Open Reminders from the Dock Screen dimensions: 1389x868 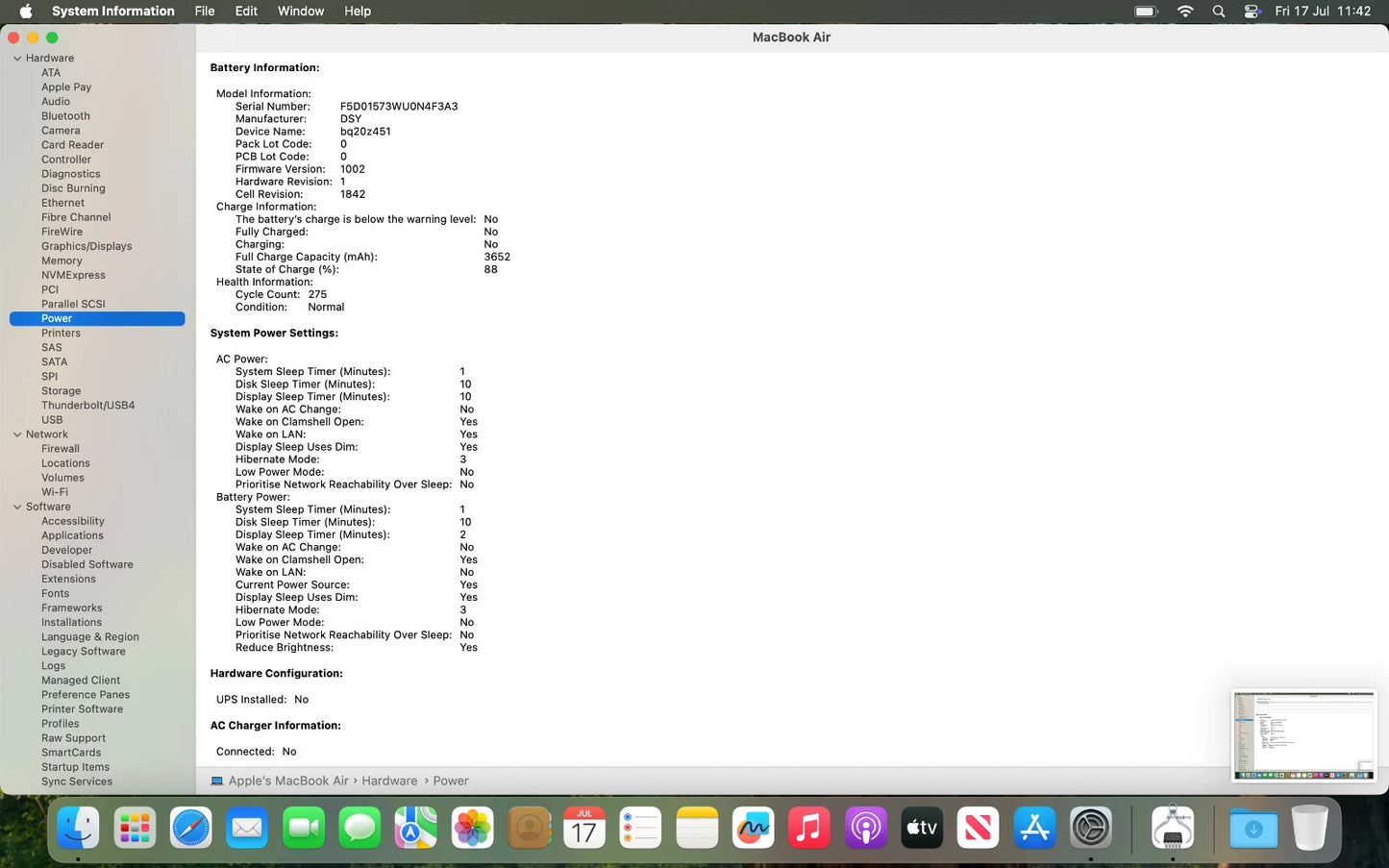(x=641, y=827)
